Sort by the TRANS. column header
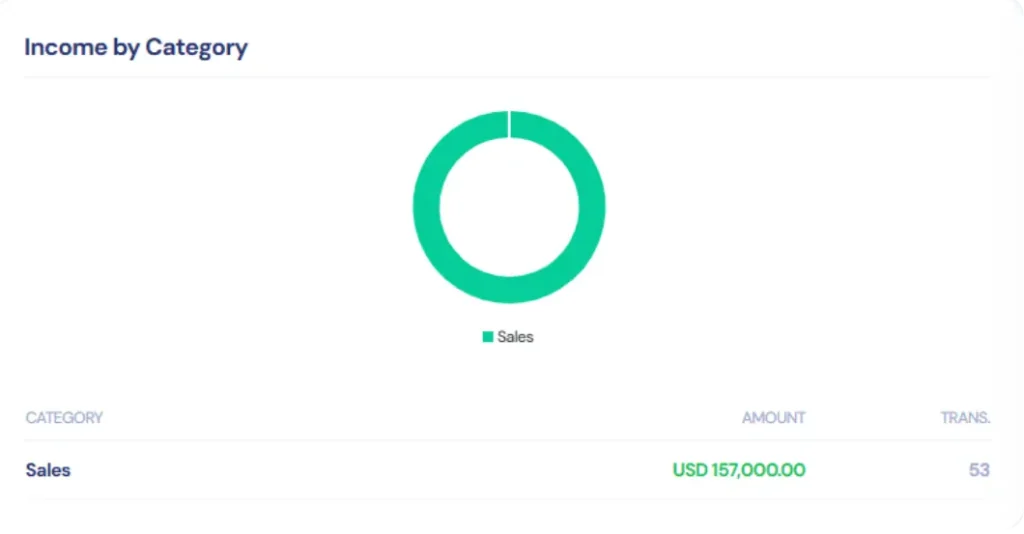Screen dimensions: 1024x534 pyautogui.click(x=965, y=417)
